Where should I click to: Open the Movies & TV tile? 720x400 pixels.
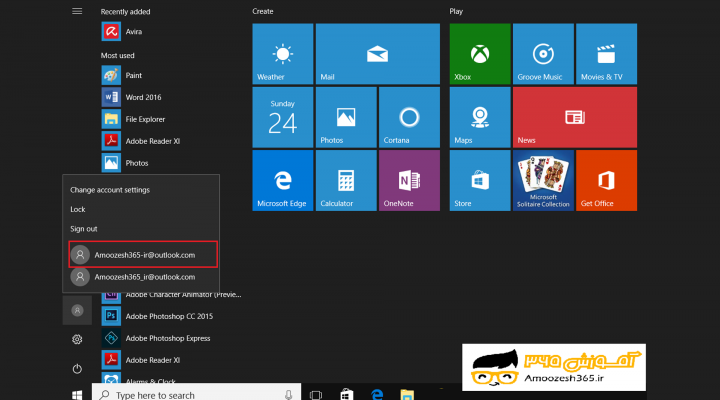point(606,54)
